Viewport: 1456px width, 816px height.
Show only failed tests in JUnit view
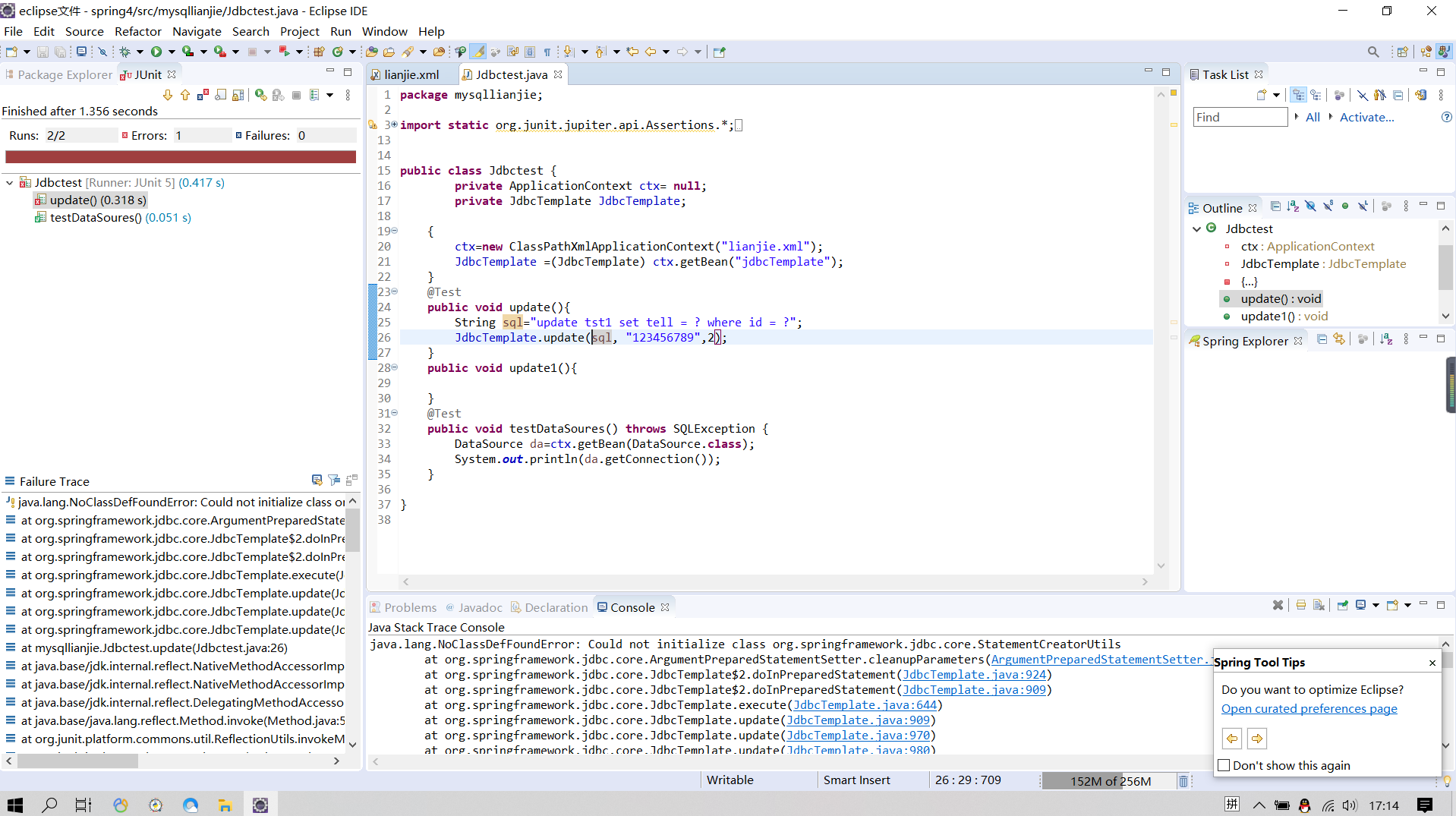coord(203,95)
